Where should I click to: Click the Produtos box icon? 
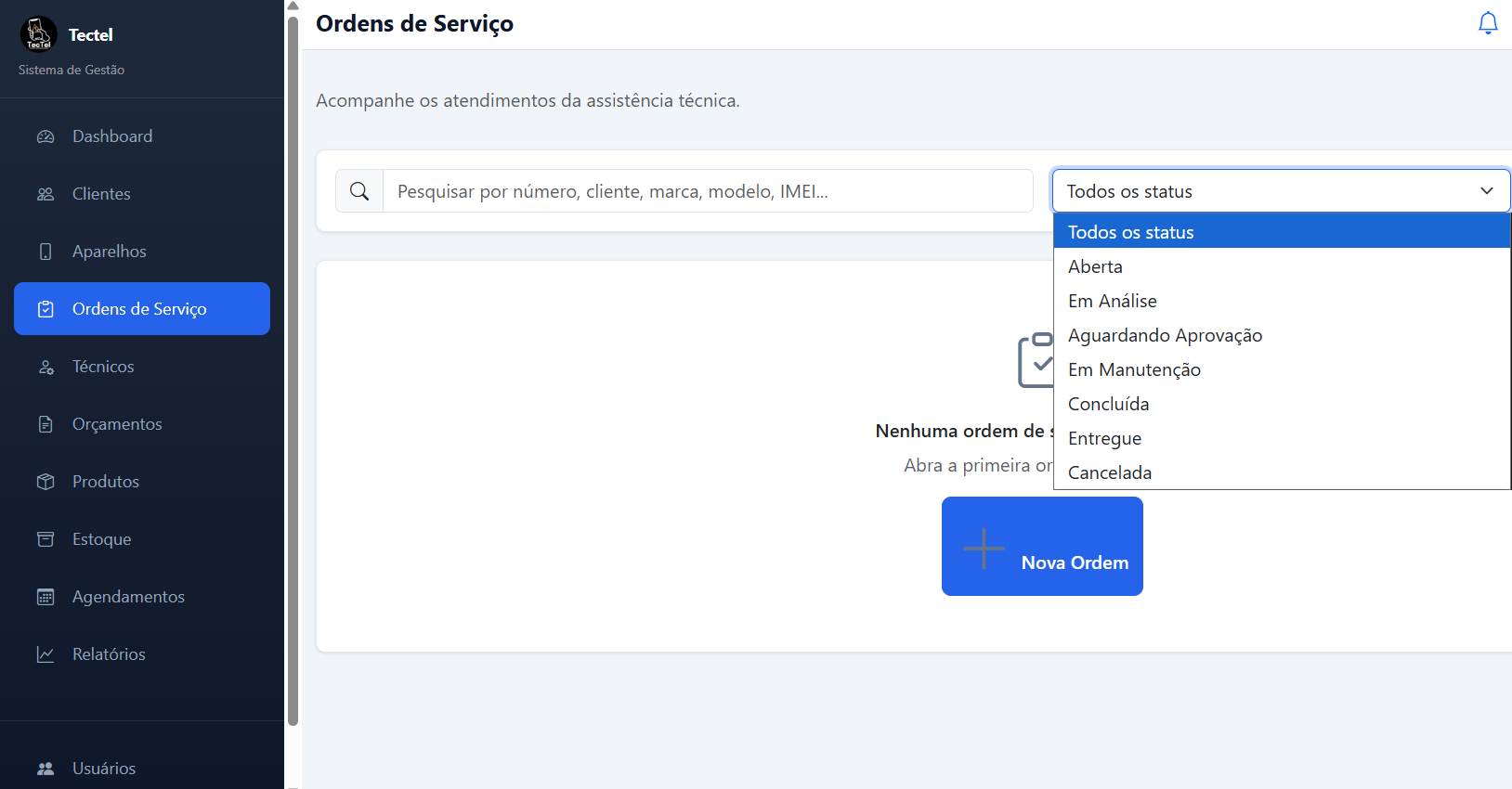(x=46, y=482)
